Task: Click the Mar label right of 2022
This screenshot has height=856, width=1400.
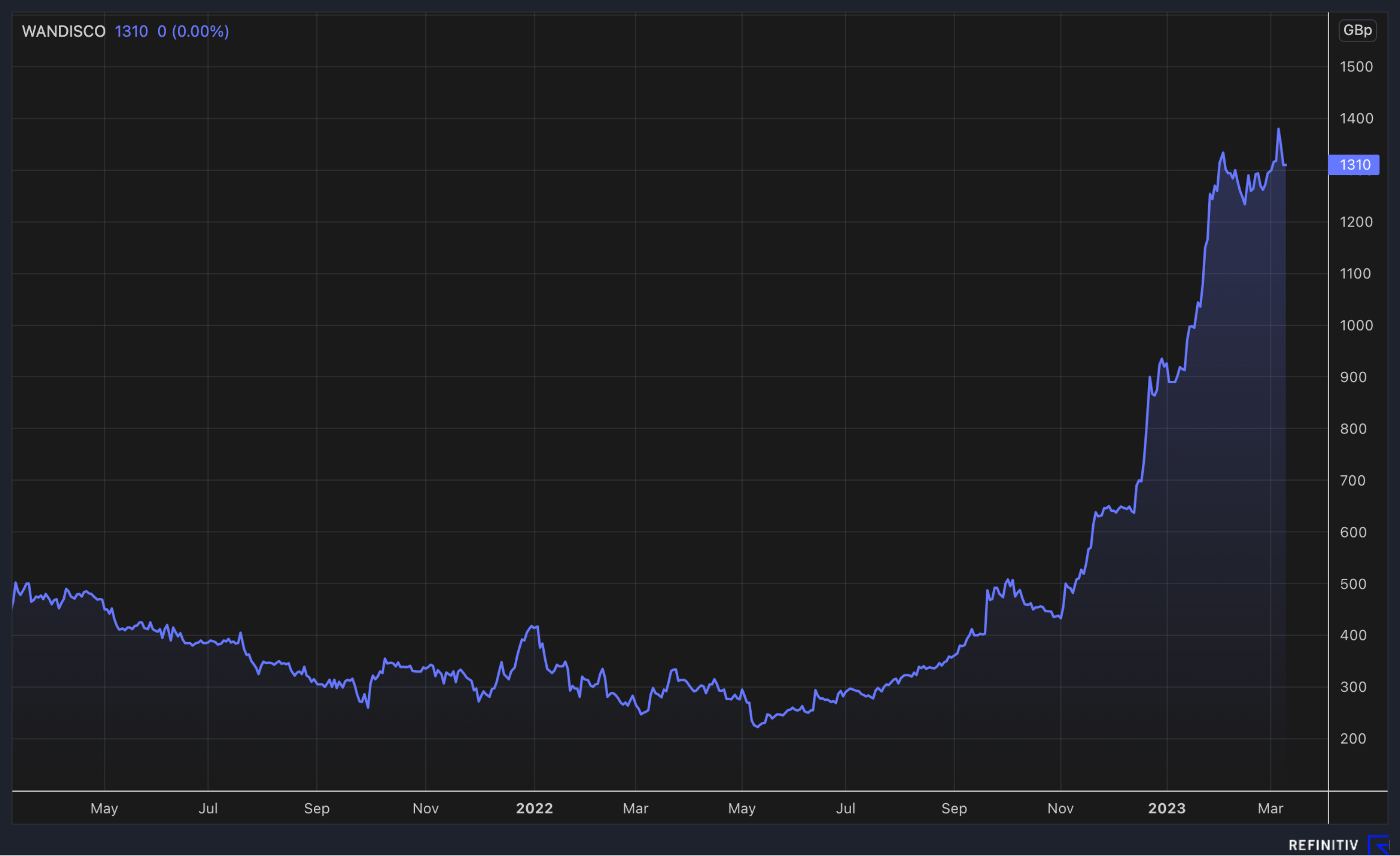Action: tap(635, 808)
